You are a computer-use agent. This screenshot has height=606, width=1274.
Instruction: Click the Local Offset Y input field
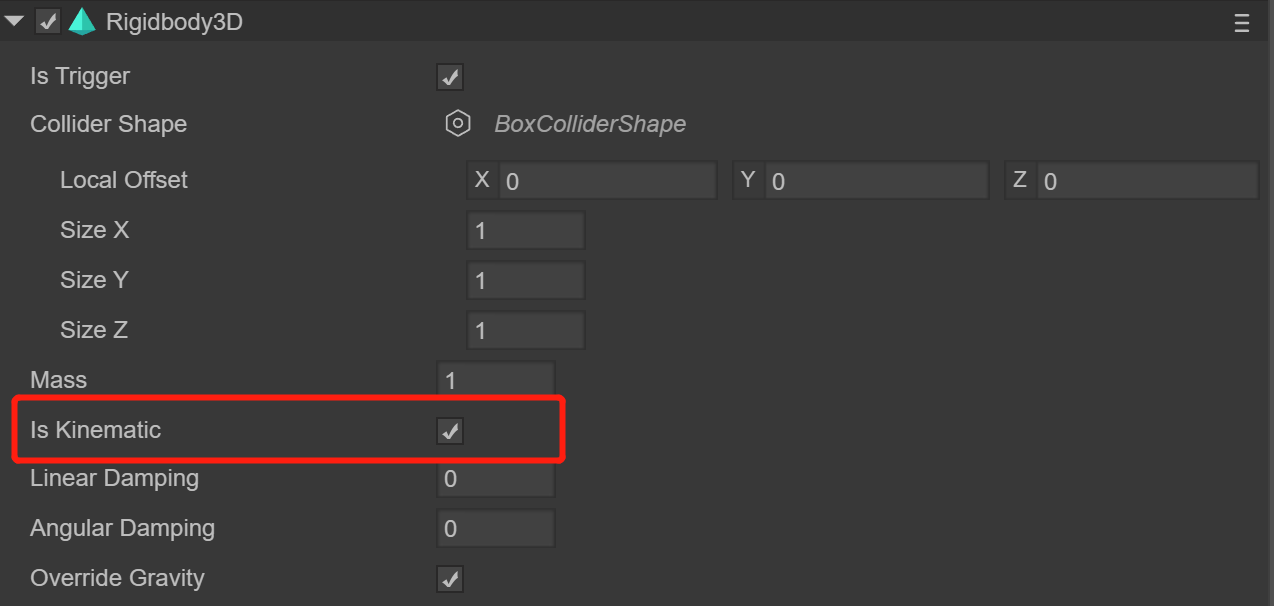coord(876,181)
